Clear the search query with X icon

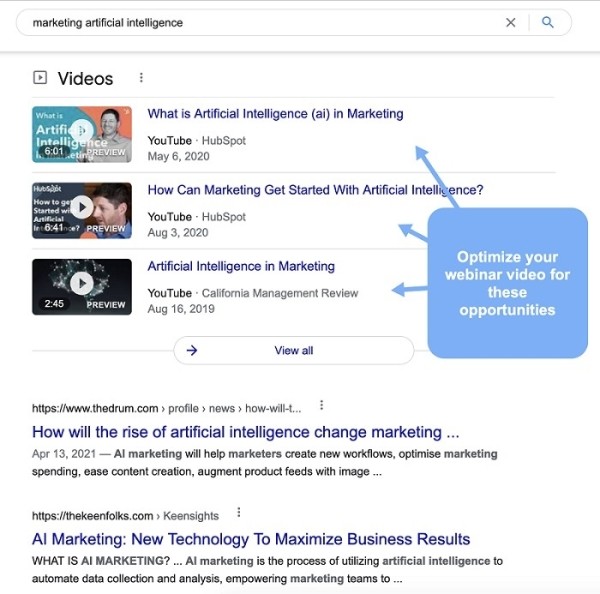coord(511,22)
